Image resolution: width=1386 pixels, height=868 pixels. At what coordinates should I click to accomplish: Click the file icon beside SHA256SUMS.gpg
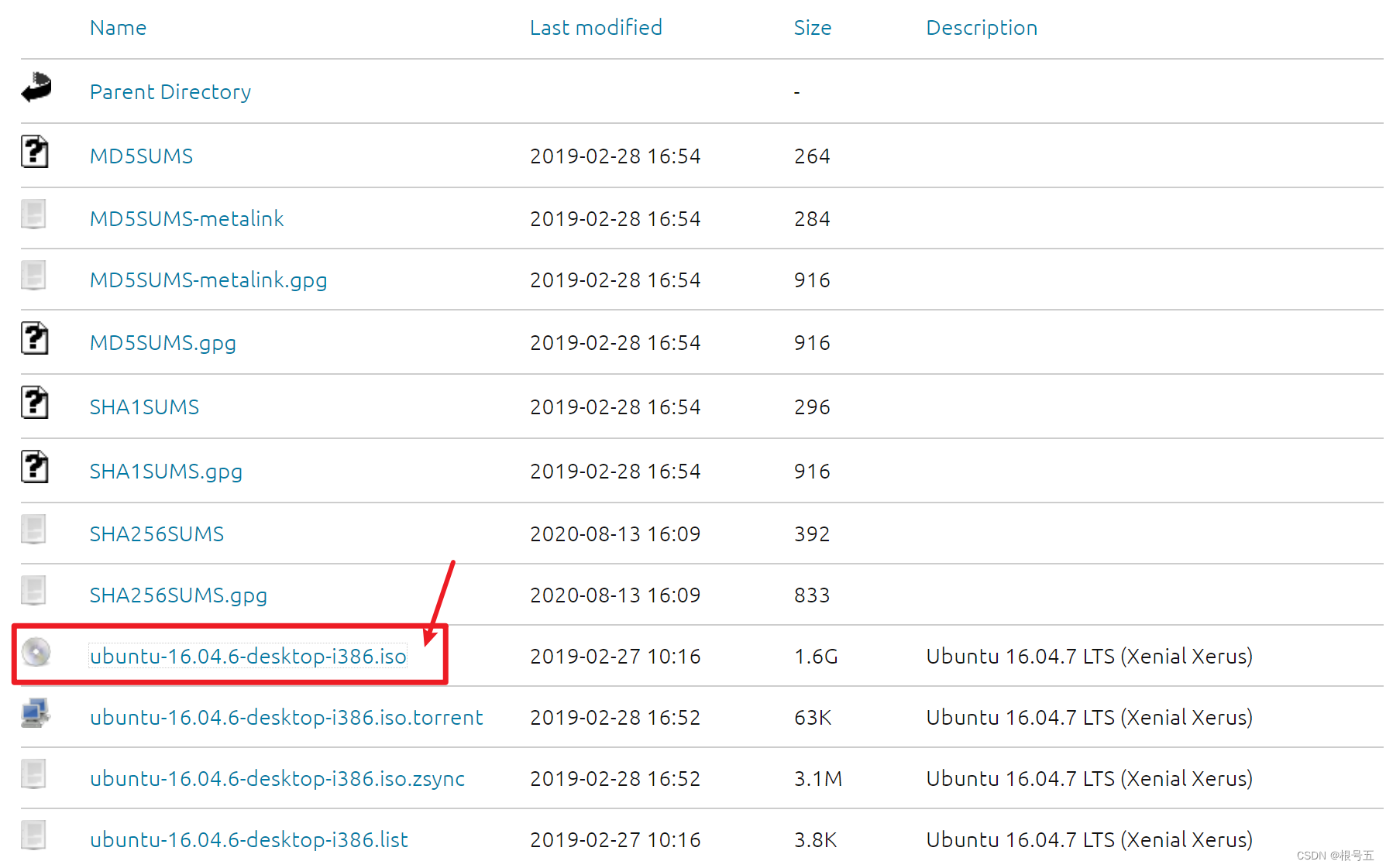33,591
